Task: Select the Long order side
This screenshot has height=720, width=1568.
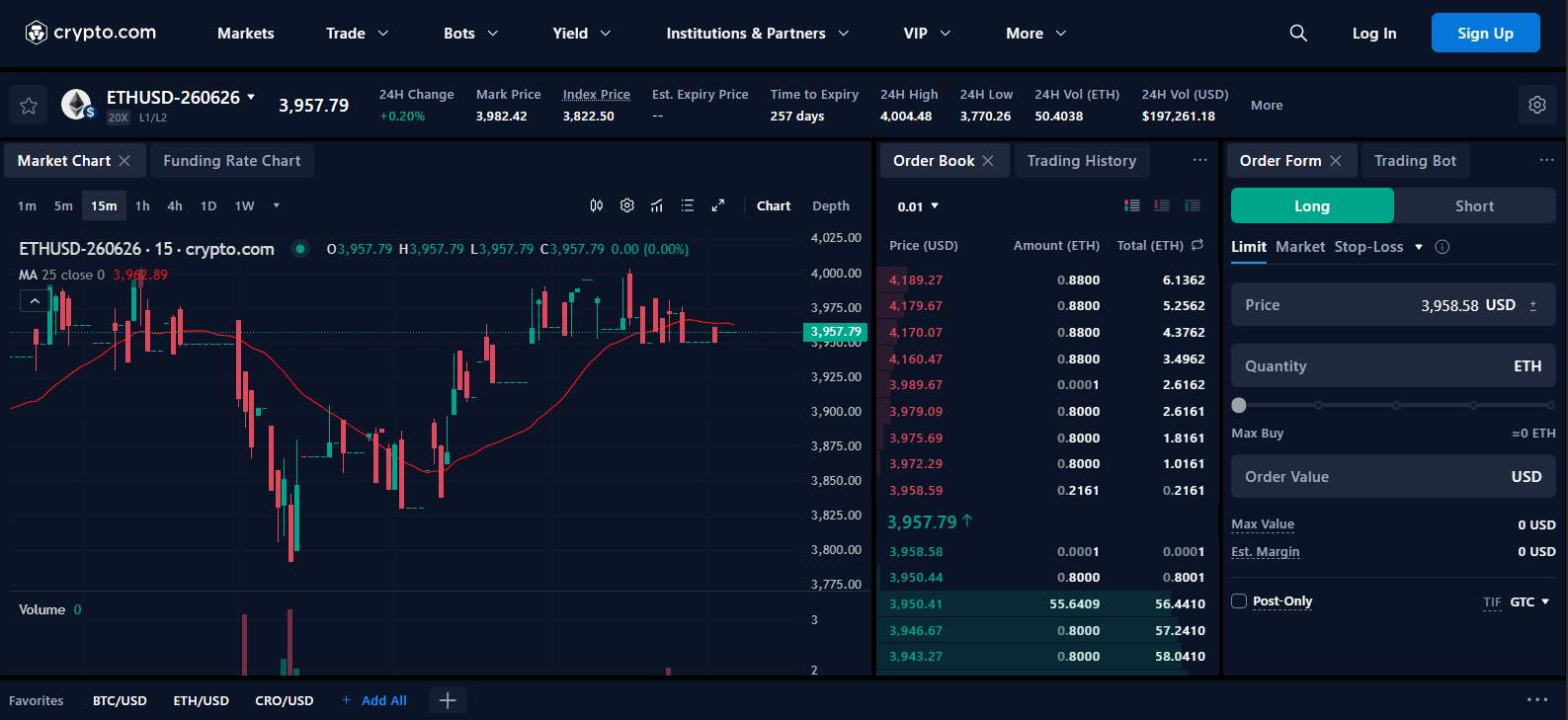Action: click(x=1312, y=205)
